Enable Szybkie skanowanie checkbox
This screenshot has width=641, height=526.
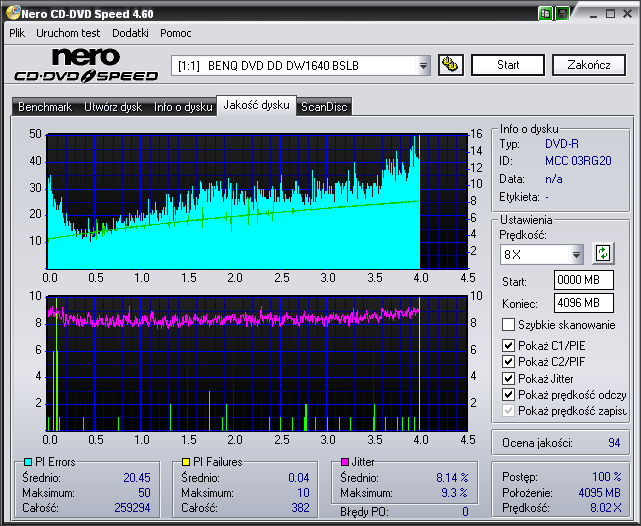(508, 325)
